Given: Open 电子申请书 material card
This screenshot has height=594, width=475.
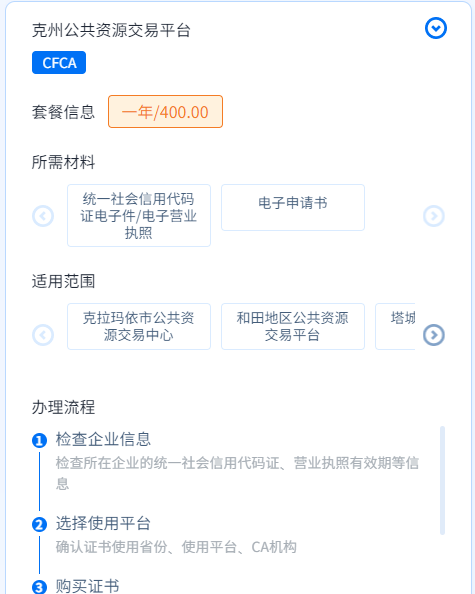Looking at the screenshot, I should 293,208.
